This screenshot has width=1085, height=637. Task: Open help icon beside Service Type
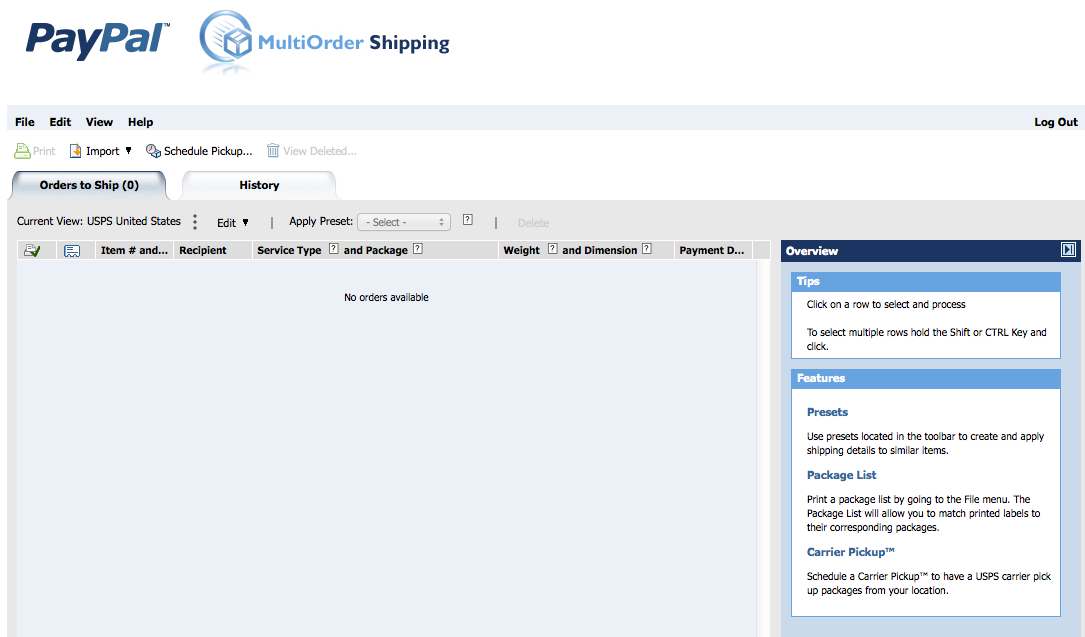point(334,249)
